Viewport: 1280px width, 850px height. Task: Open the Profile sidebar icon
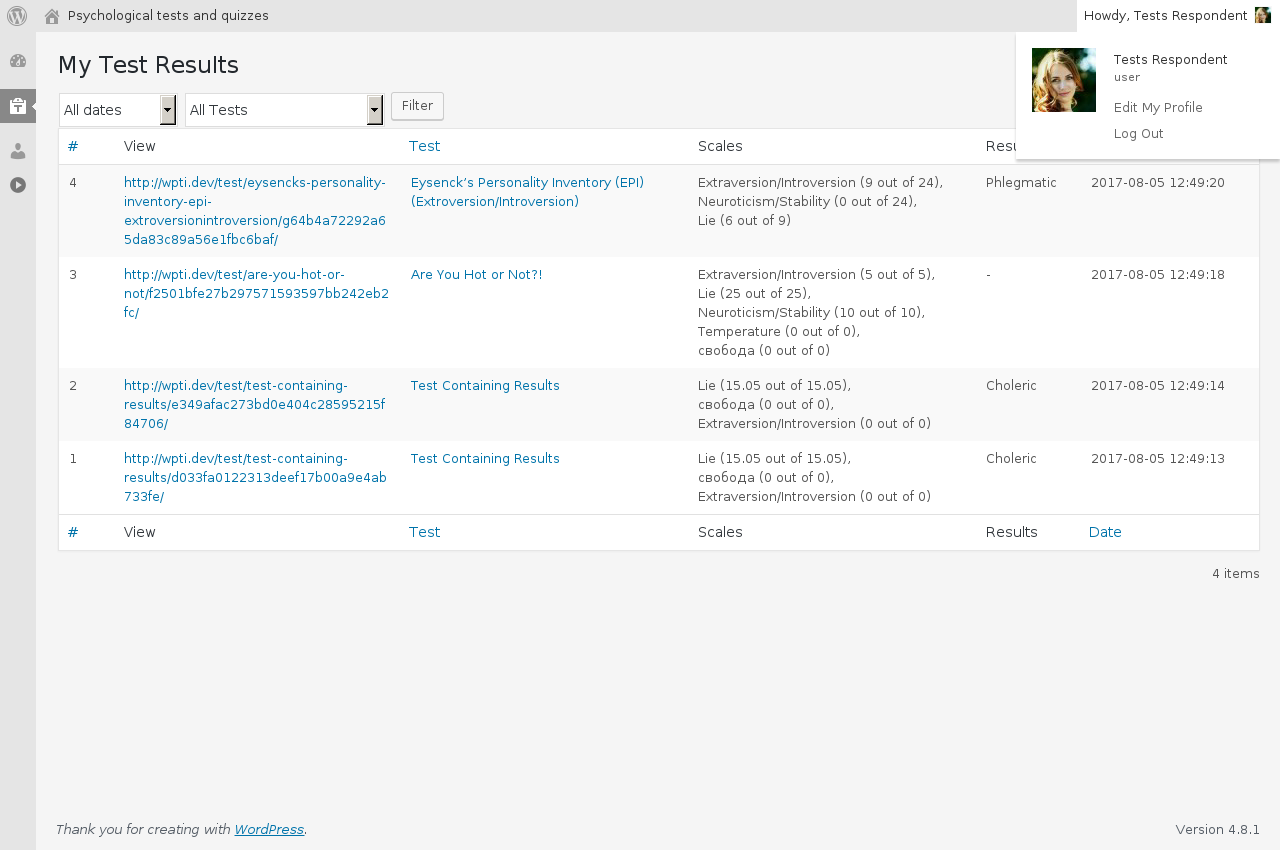point(18,151)
